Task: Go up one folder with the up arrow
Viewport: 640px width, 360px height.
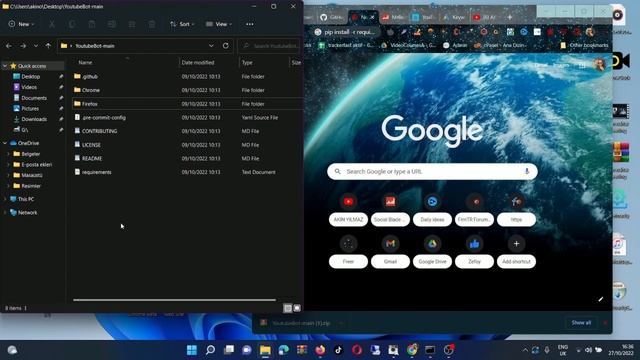Action: tap(48, 46)
